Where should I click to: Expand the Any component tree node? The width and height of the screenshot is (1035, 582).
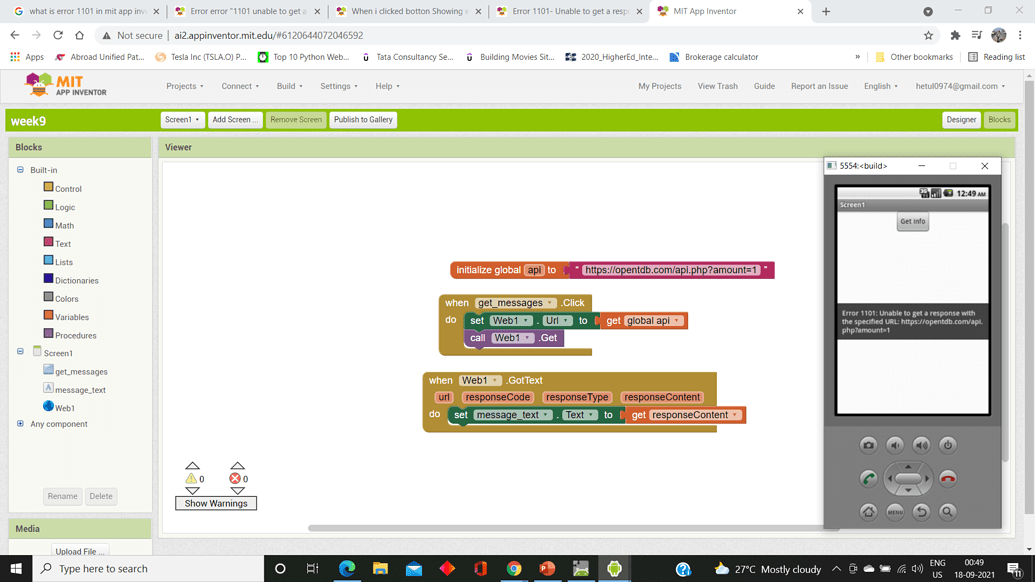[20, 424]
